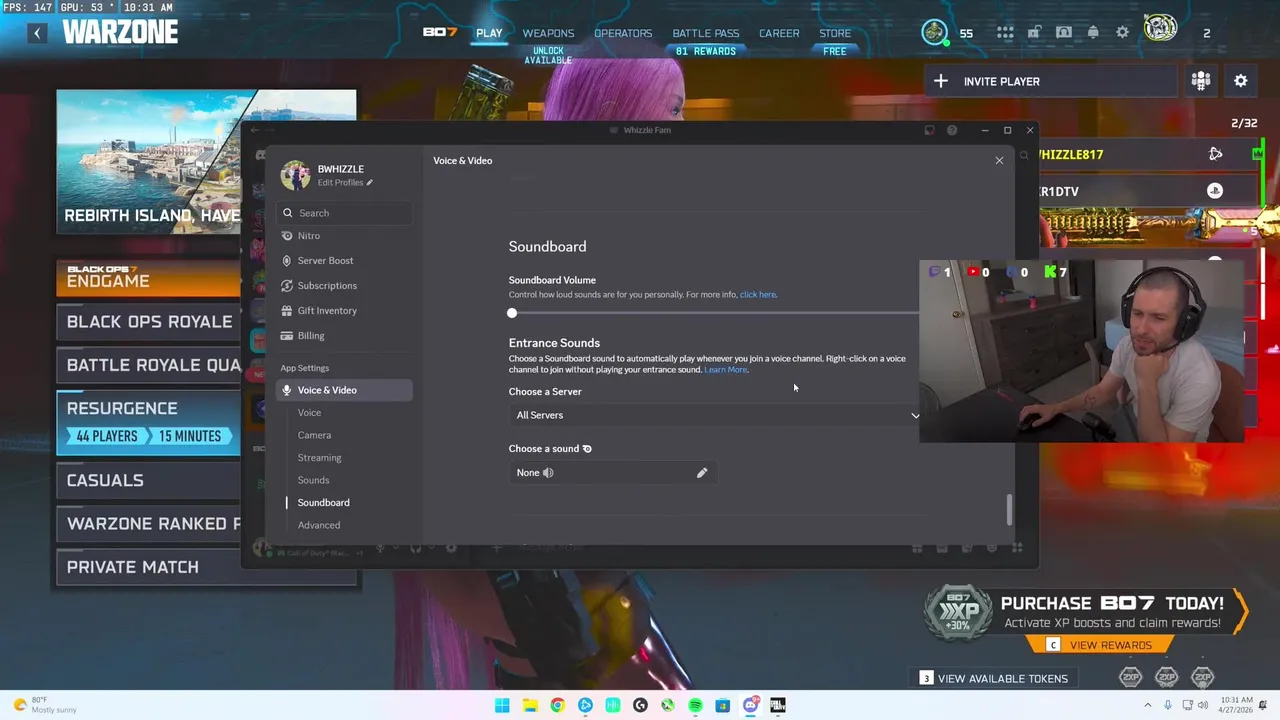This screenshot has height=720, width=1280.
Task: Open the STORE tab
Action: 835,33
